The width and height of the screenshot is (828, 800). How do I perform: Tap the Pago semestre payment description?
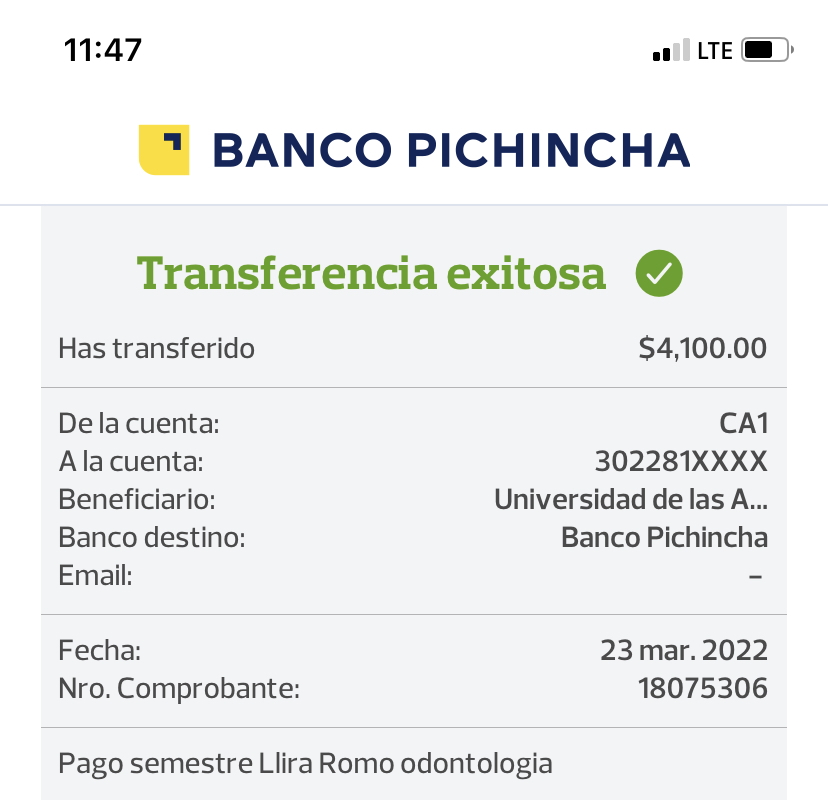tap(305, 764)
